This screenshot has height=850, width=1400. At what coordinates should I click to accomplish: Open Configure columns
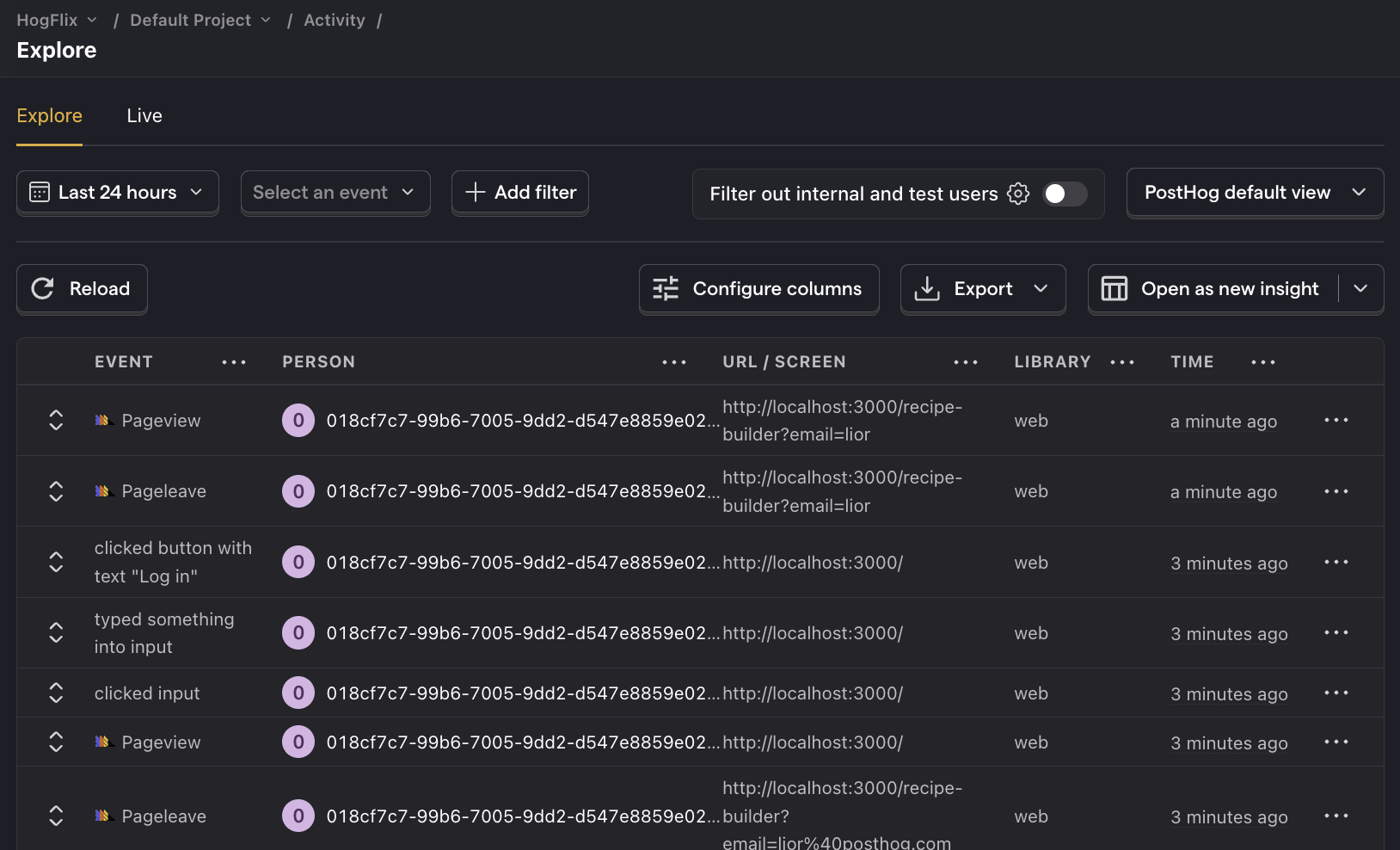point(759,289)
